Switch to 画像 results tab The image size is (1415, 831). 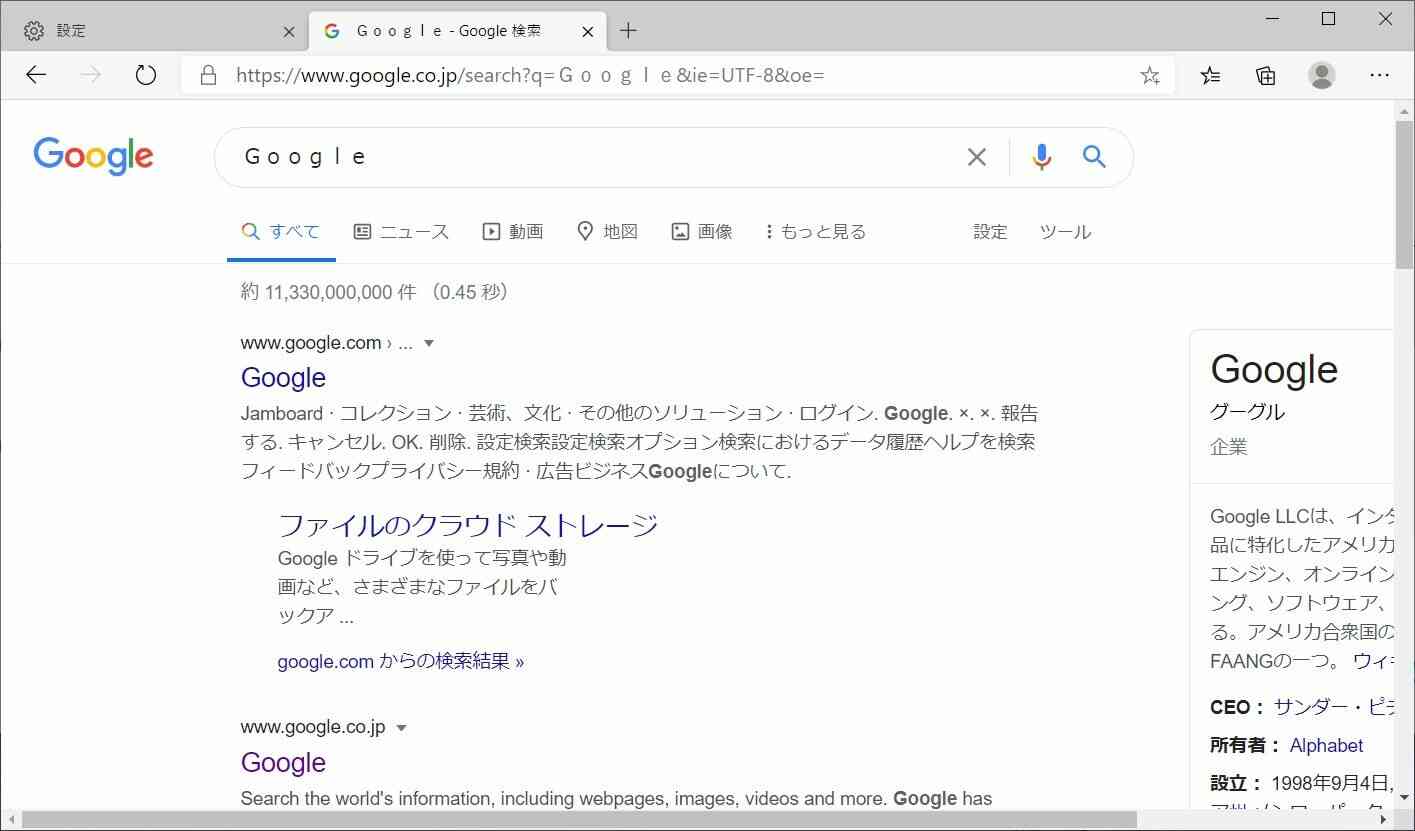701,232
